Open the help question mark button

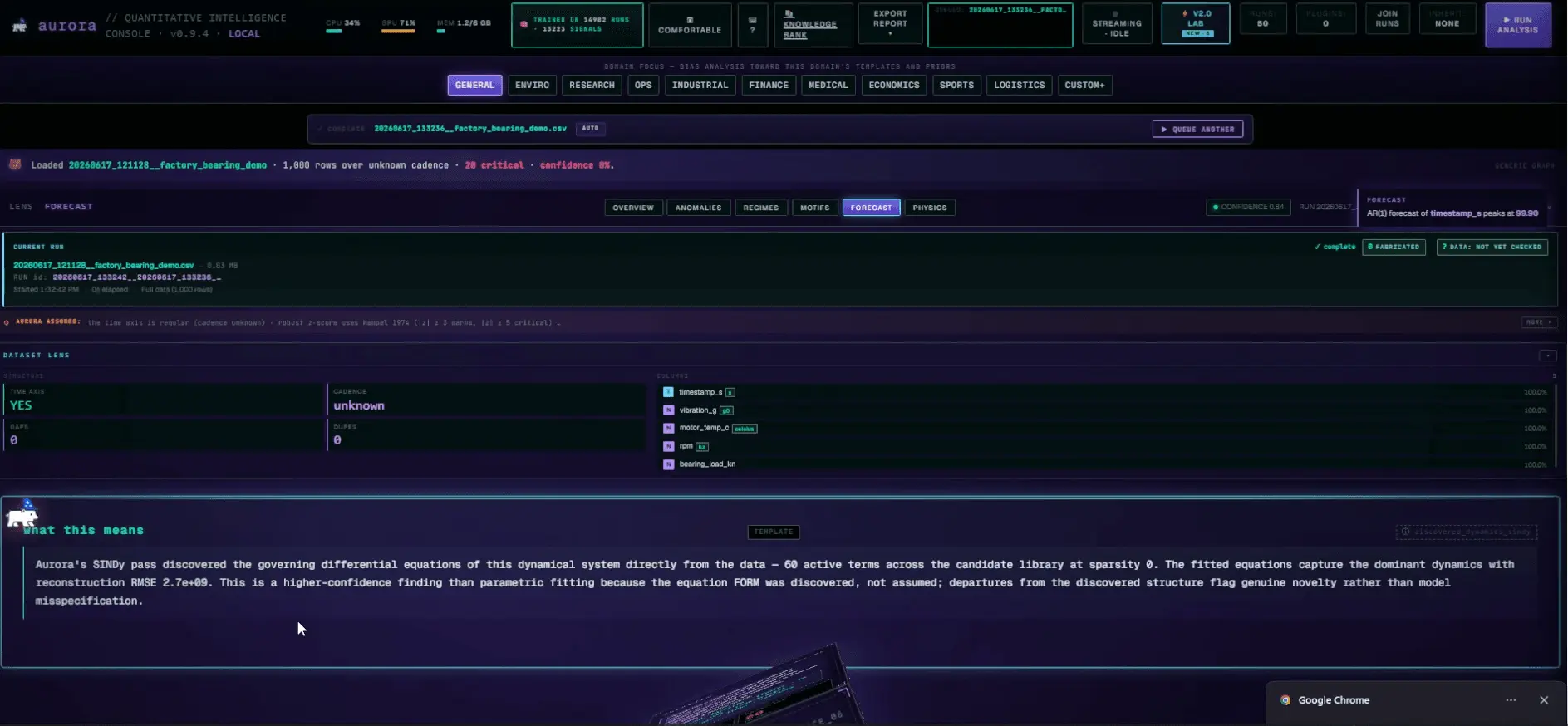coord(752,25)
